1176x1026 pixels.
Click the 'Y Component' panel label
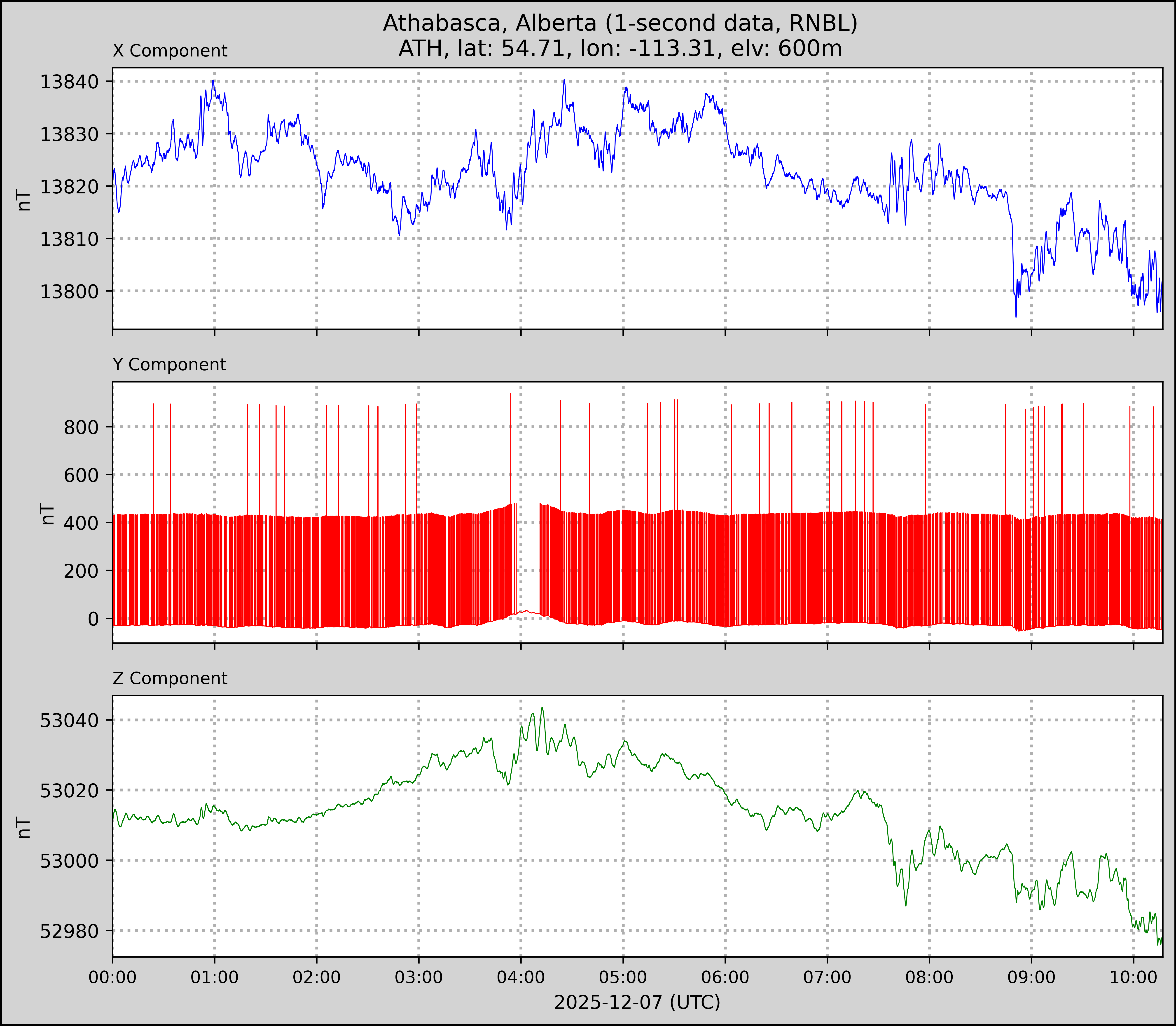click(169, 365)
